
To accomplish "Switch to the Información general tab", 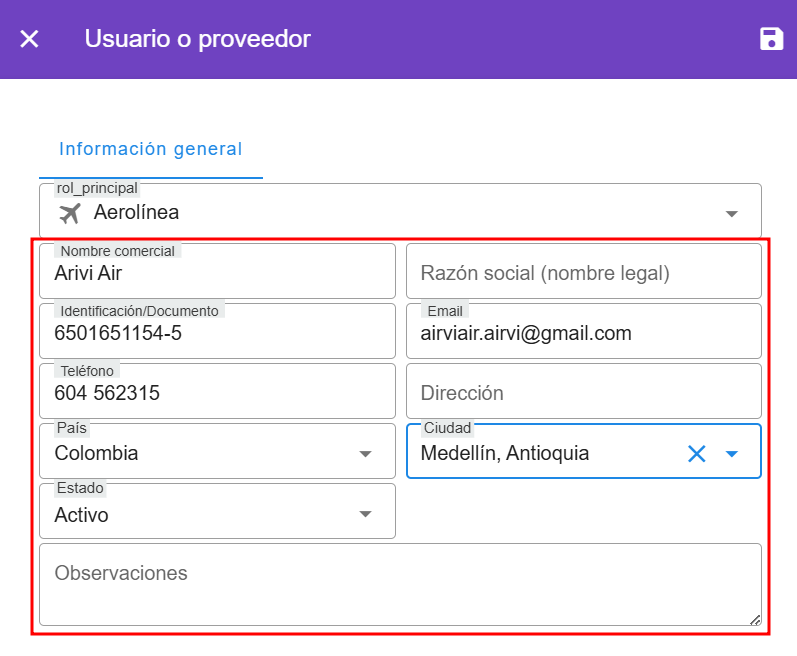I will click(150, 150).
